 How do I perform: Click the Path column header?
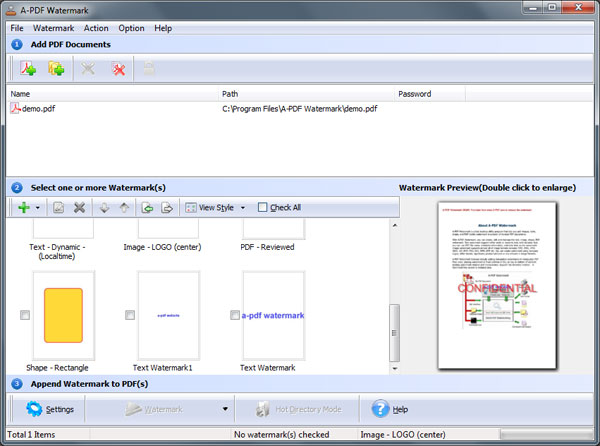[x=306, y=94]
